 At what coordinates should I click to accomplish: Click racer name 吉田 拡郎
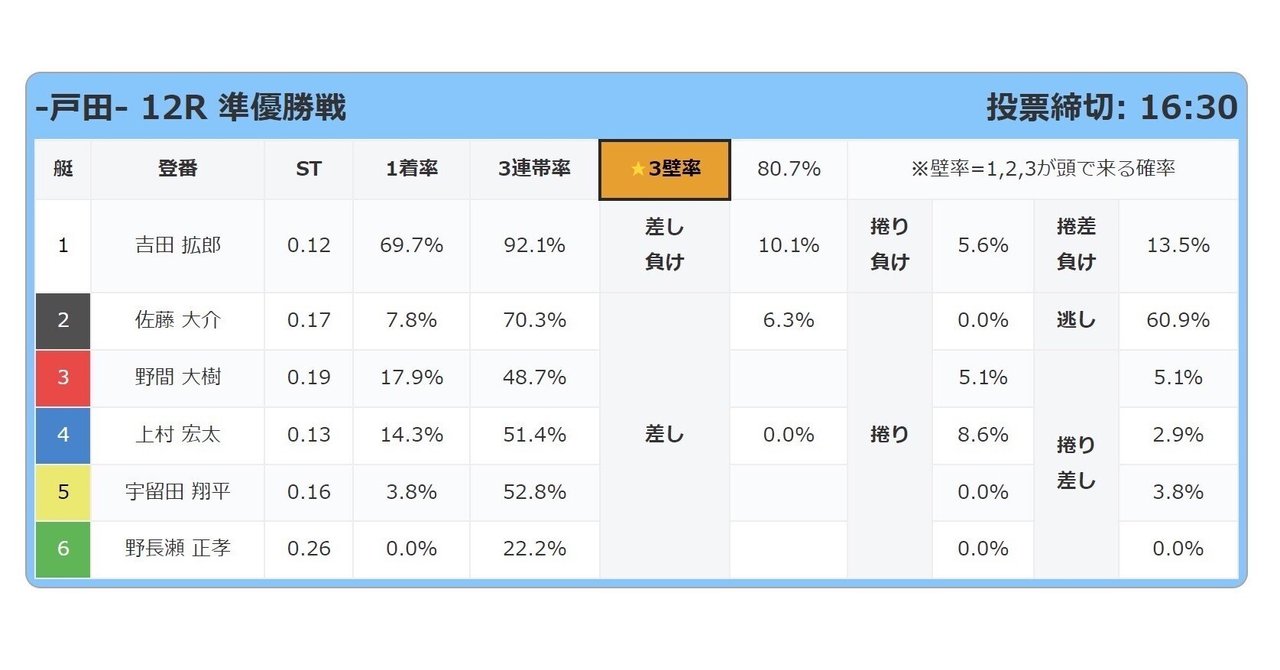178,245
